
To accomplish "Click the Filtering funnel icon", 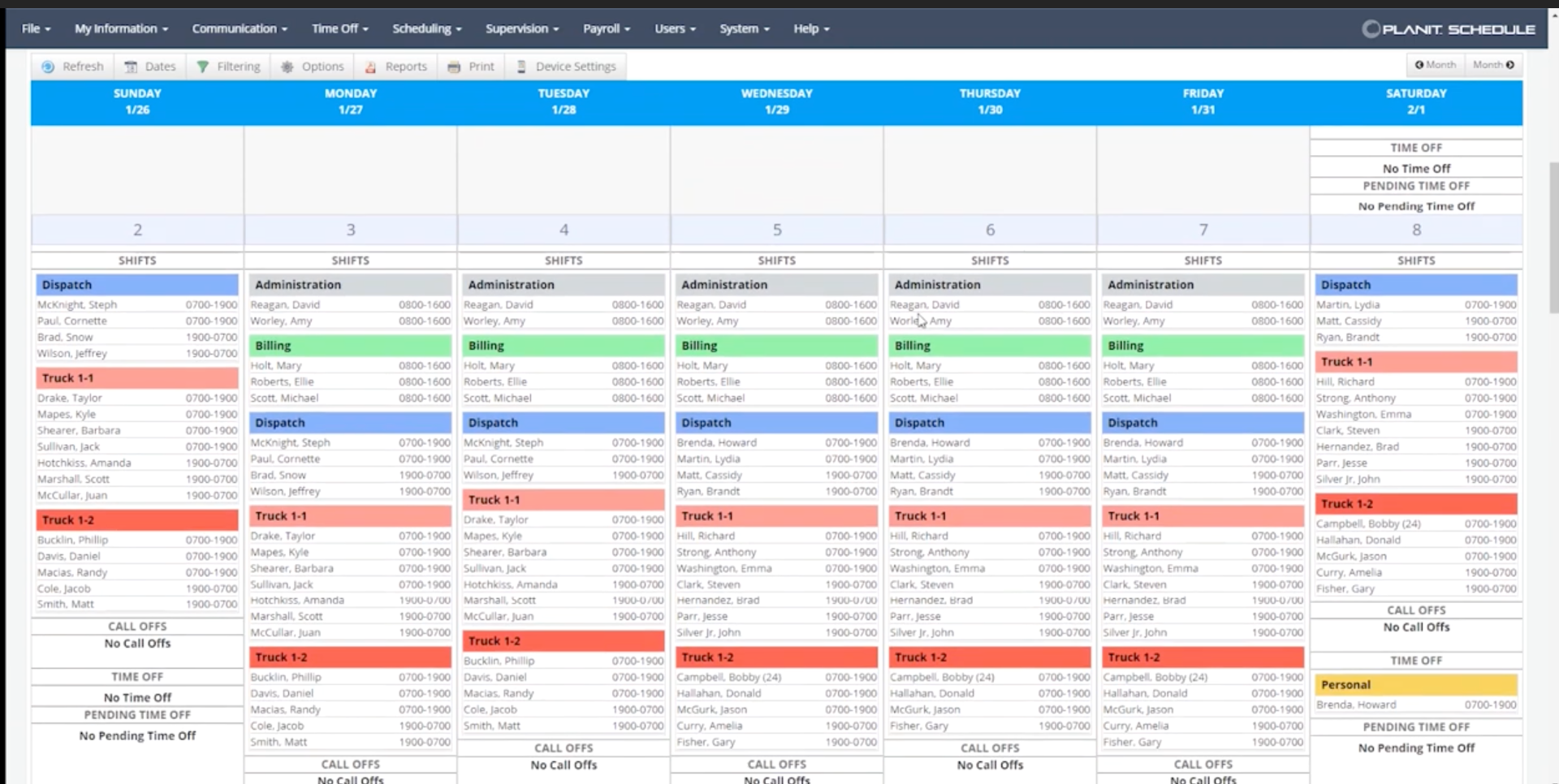I will pyautogui.click(x=203, y=67).
